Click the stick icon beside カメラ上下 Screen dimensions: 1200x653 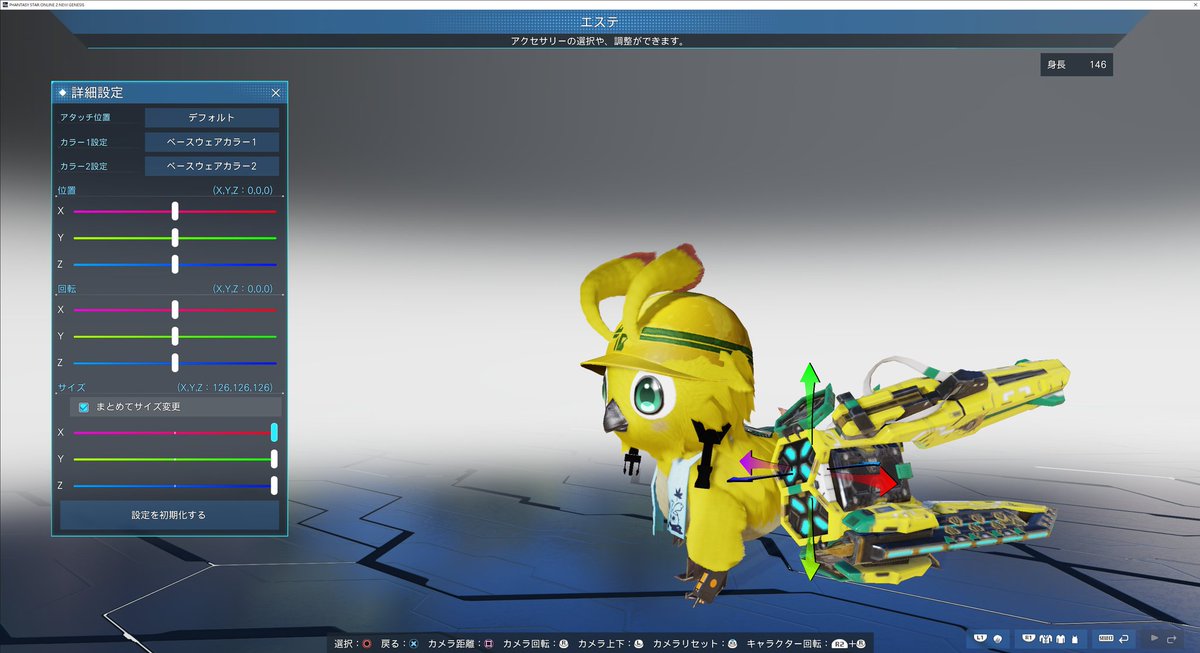pyautogui.click(x=638, y=644)
